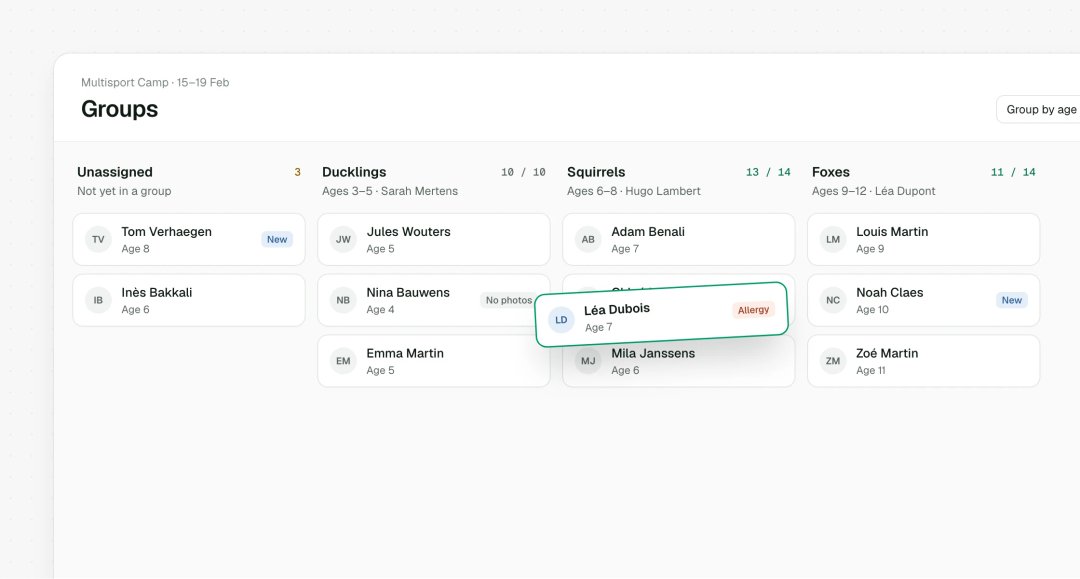Image resolution: width=1080 pixels, height=579 pixels.
Task: Select the Mila Janssens card
Action: (x=678, y=362)
